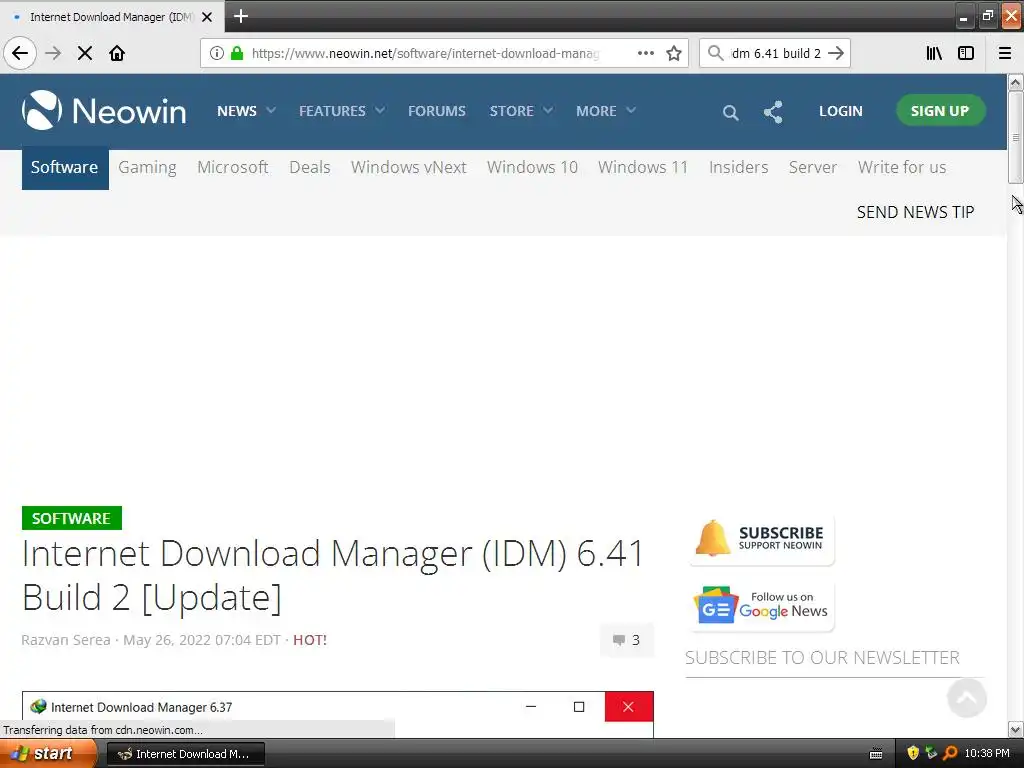Open the page actions three-dot menu
The height and width of the screenshot is (768, 1024).
click(x=645, y=54)
